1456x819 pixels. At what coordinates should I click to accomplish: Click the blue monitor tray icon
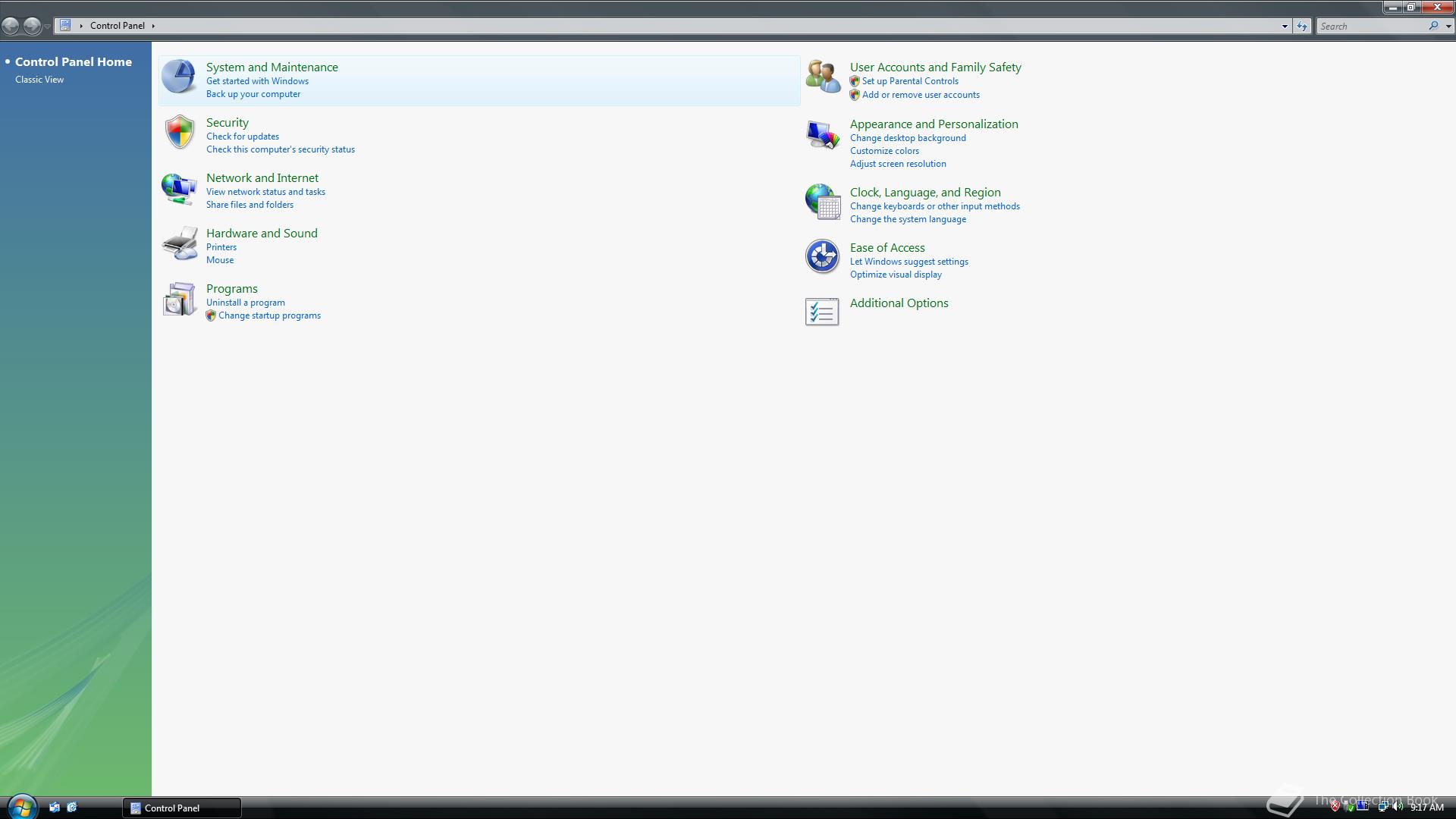point(1363,806)
